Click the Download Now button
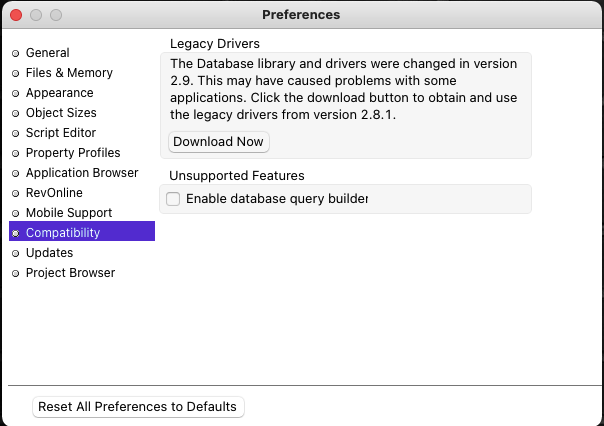The height and width of the screenshot is (426, 604). 218,142
